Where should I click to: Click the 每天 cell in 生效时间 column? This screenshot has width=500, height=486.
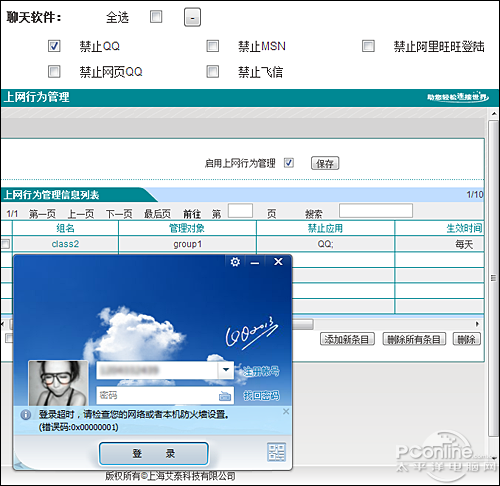tap(464, 244)
